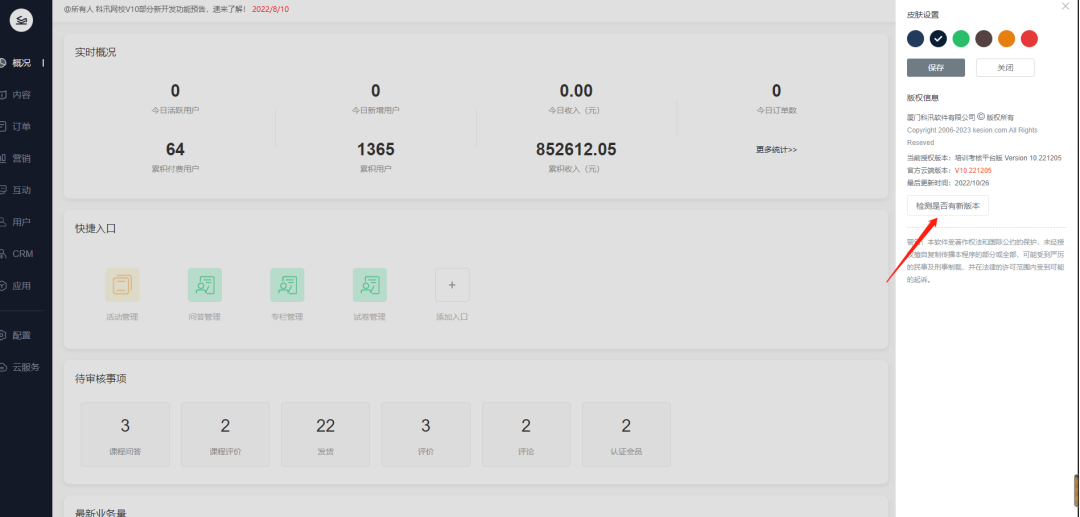Click the red version text V10.221205
Viewport: 1080px width, 517px height.
(x=973, y=170)
